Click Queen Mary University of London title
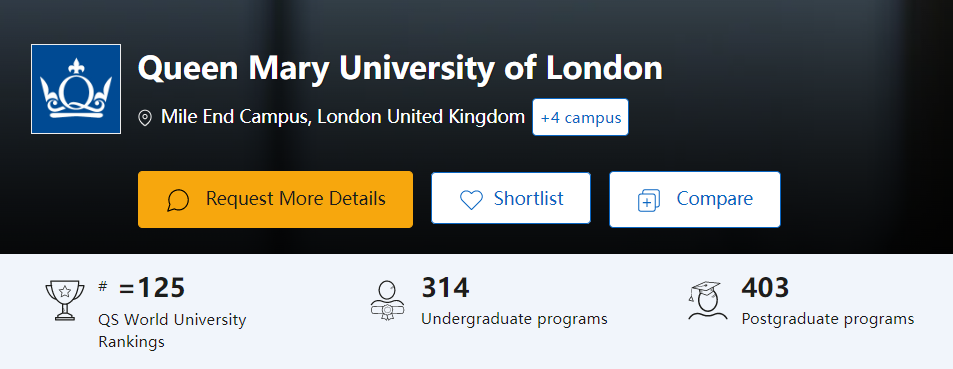953x369 pixels. [400, 69]
